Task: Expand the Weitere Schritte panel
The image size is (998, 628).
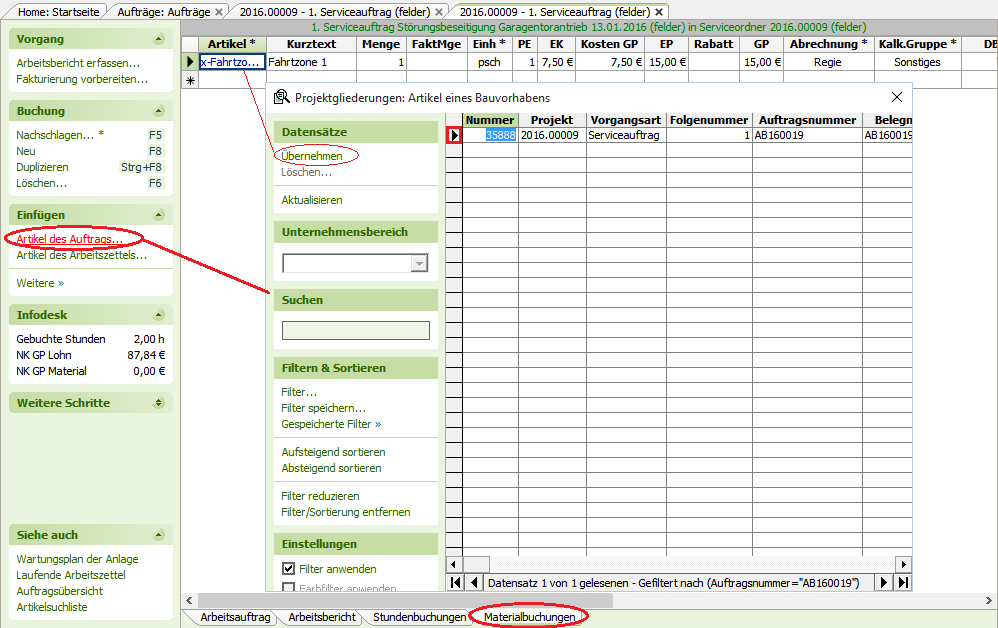Action: (x=159, y=403)
